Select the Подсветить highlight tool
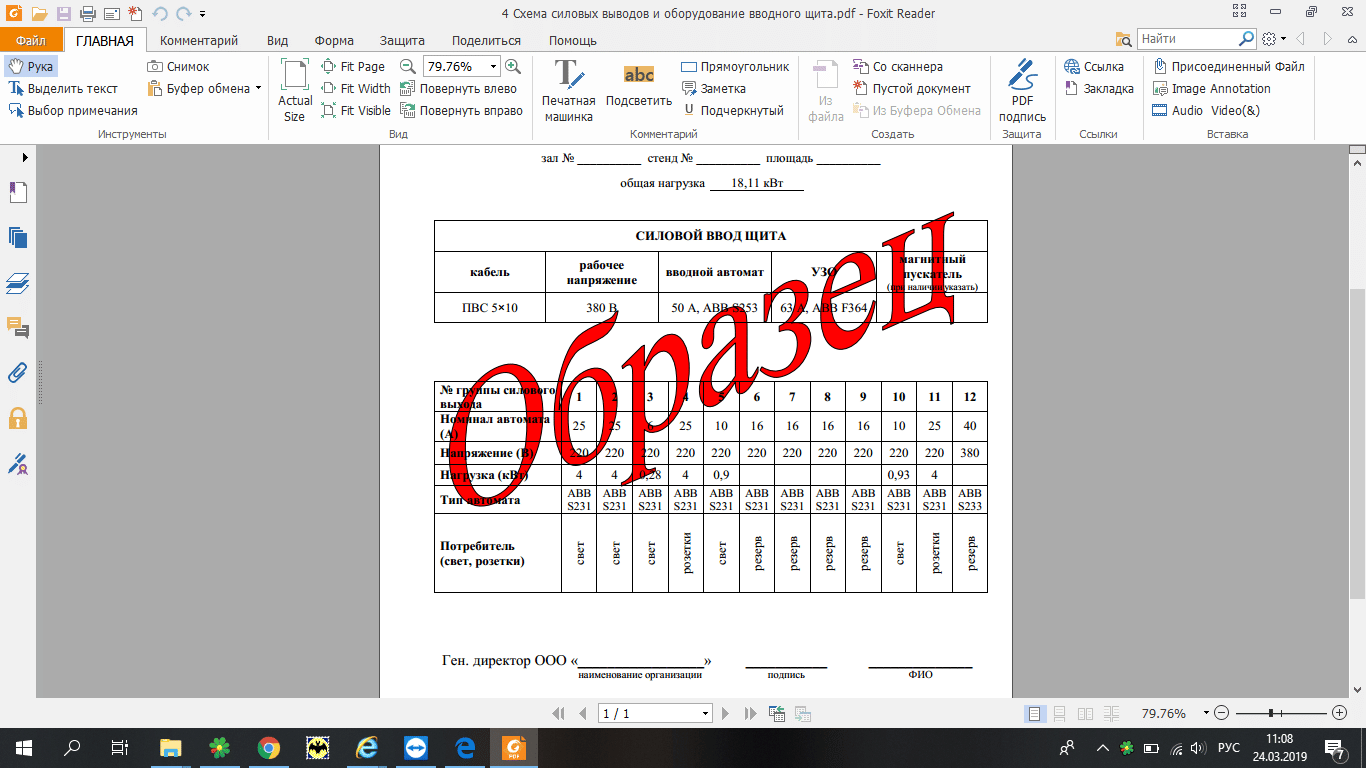Screen dimensions: 1366x768 click(638, 90)
